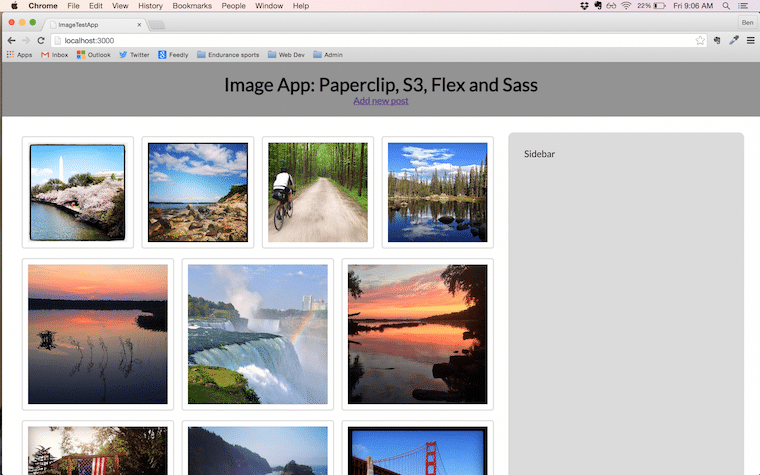Close the ImageTestApp tab

coord(139,24)
